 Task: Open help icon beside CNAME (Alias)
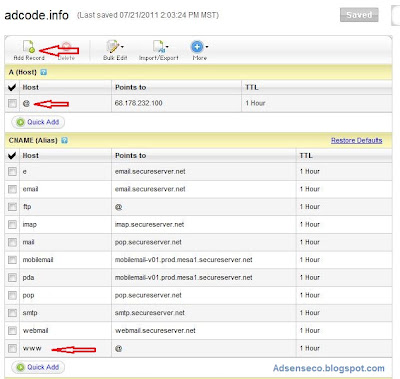64,140
